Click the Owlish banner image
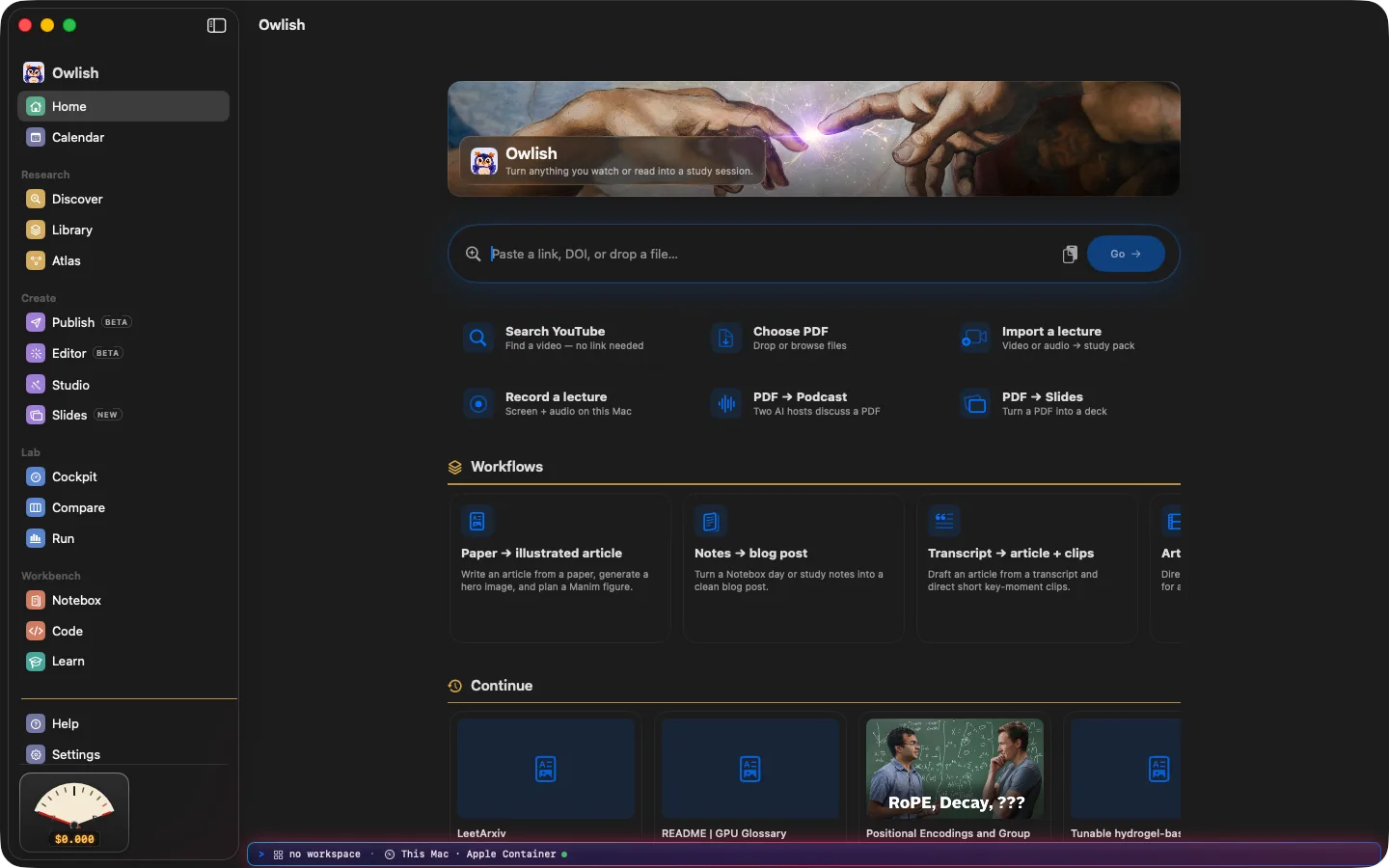Screen dimensions: 1389x868 pos(814,139)
